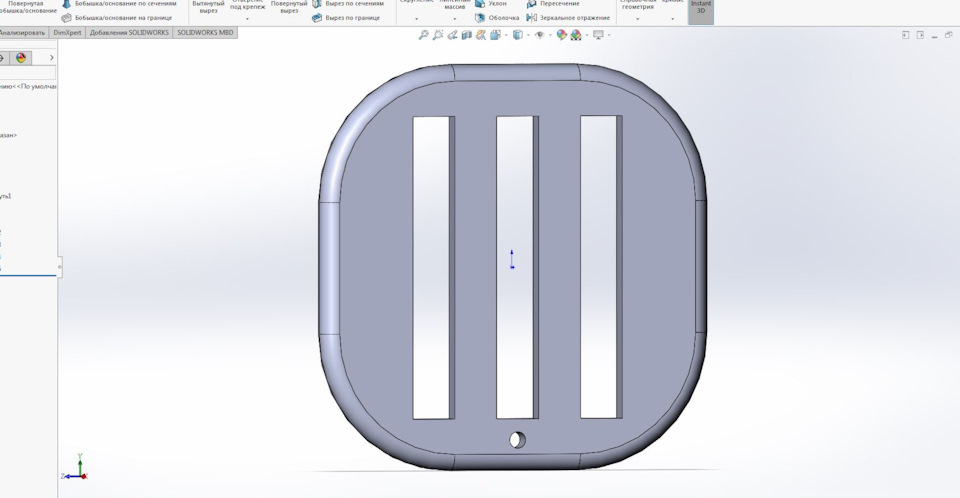
Task: Click Extruded Cut (Вытянутый вырез) button
Action: click(208, 7)
